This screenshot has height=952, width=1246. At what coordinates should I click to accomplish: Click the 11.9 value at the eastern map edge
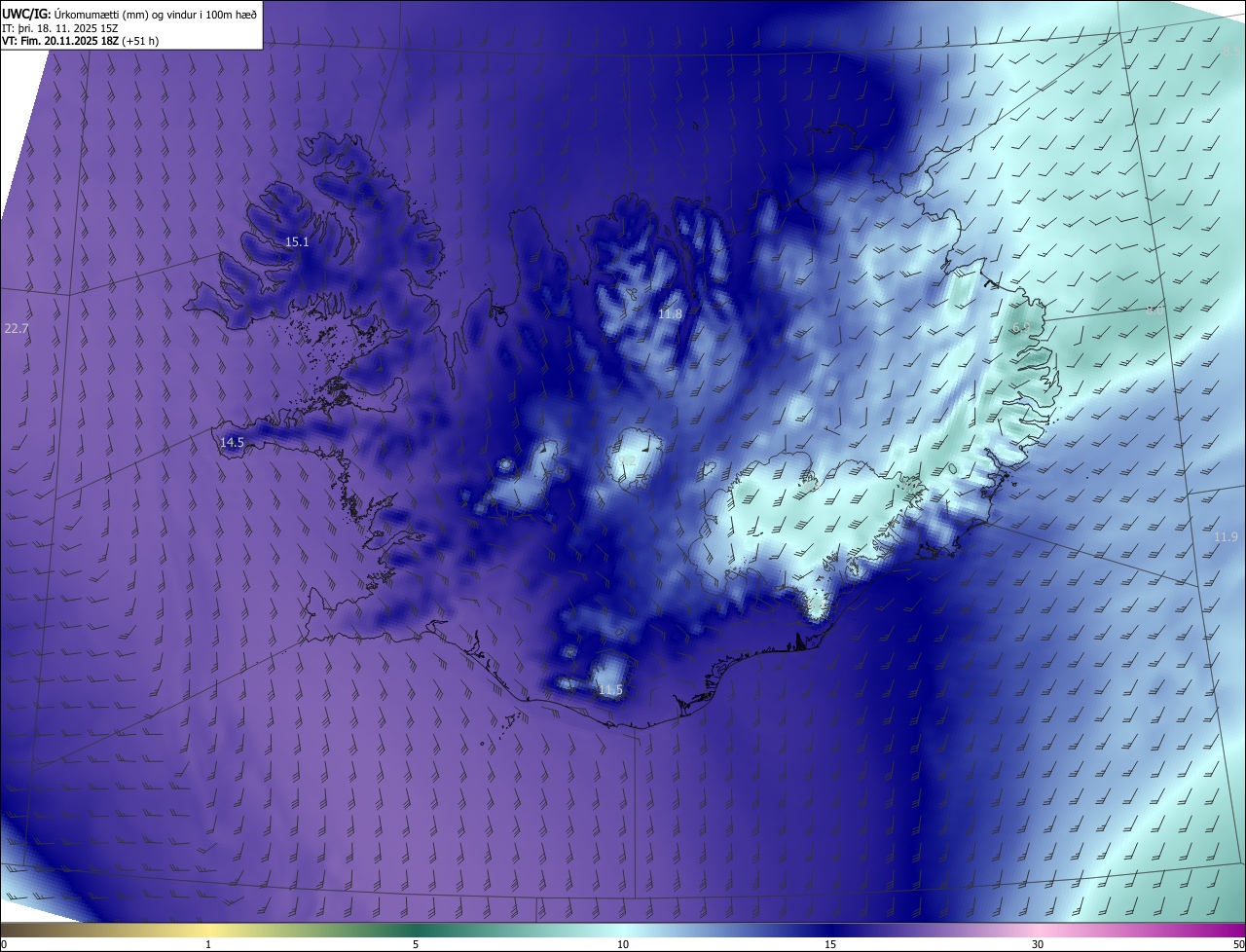[1226, 537]
